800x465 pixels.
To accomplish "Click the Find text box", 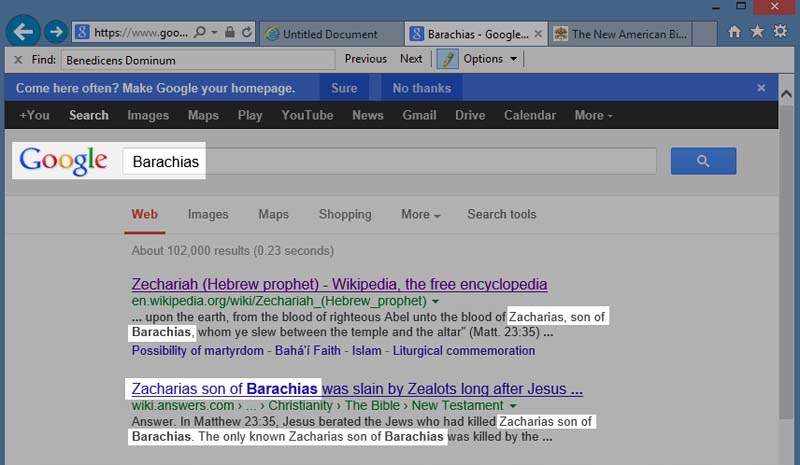I will tap(198, 60).
